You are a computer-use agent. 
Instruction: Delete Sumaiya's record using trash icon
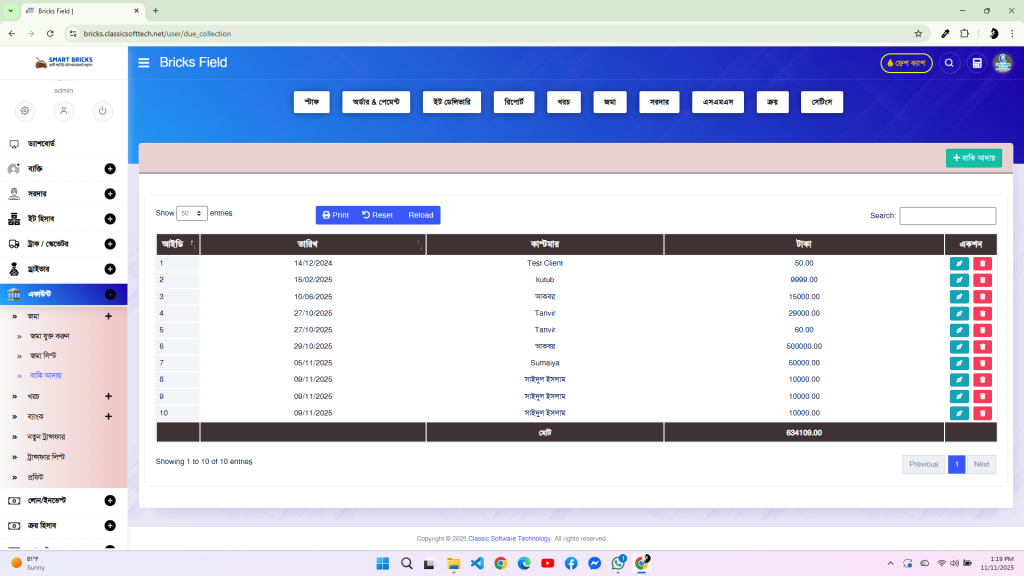[x=982, y=362]
